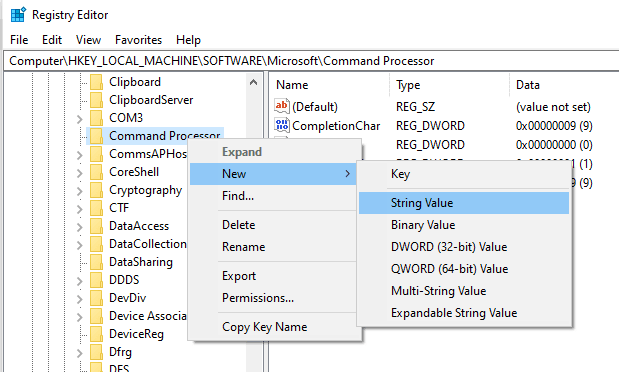Click the ClipboardServer folder icon
Screen dimensions: 619x372
tap(96, 100)
